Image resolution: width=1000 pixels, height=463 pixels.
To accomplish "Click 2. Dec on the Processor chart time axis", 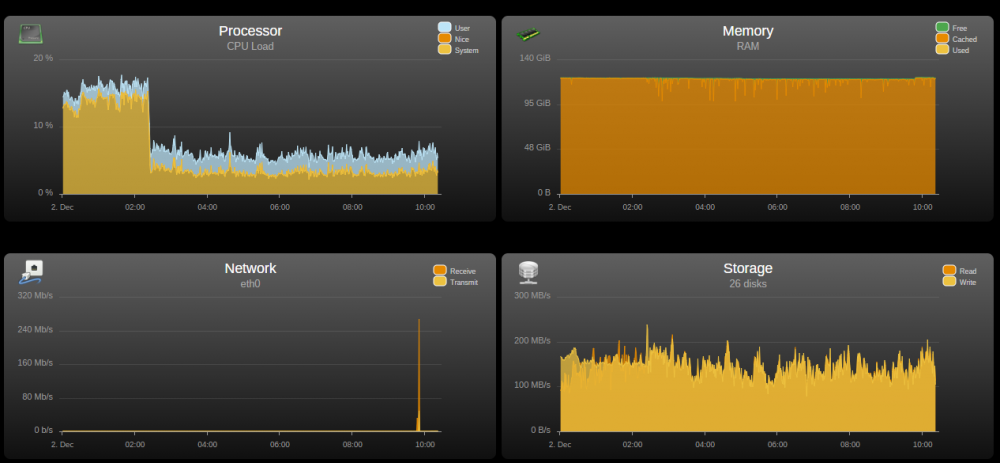I will click(62, 207).
